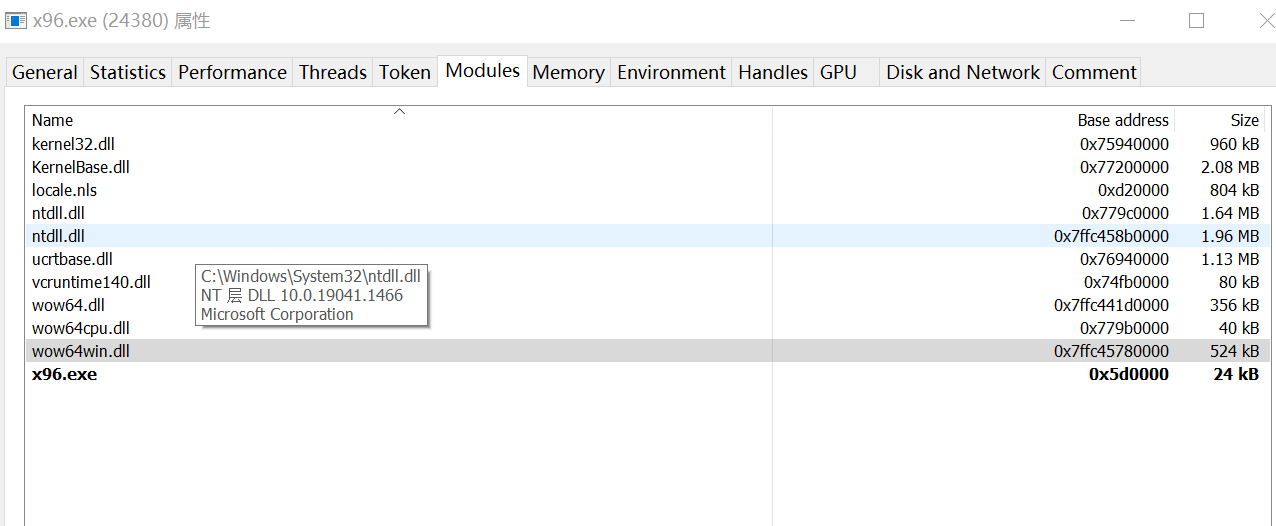Show the Threads tab

tap(333, 72)
